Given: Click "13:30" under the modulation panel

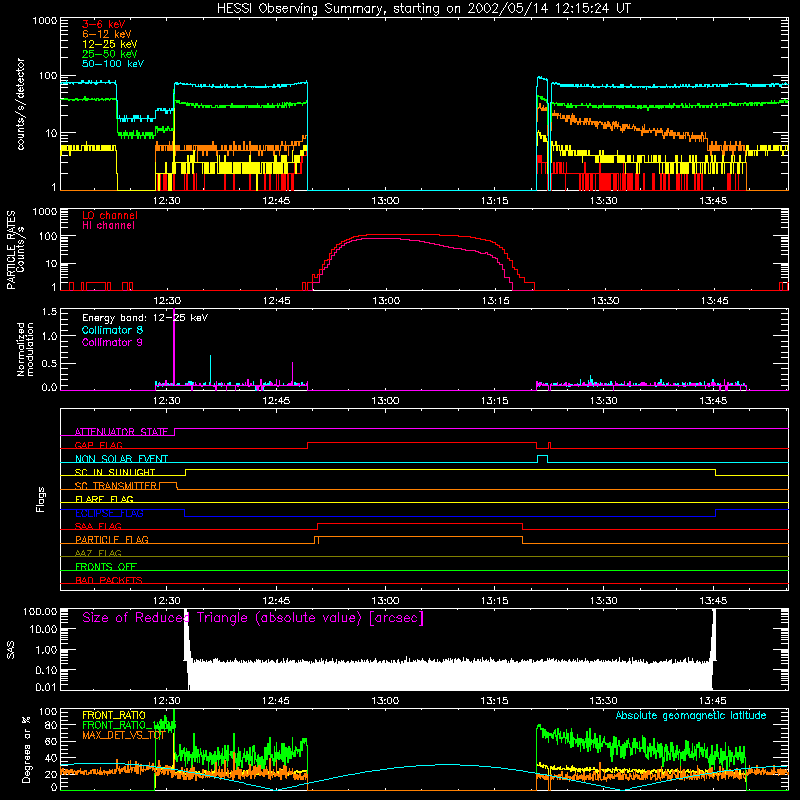Looking at the screenshot, I should [604, 401].
